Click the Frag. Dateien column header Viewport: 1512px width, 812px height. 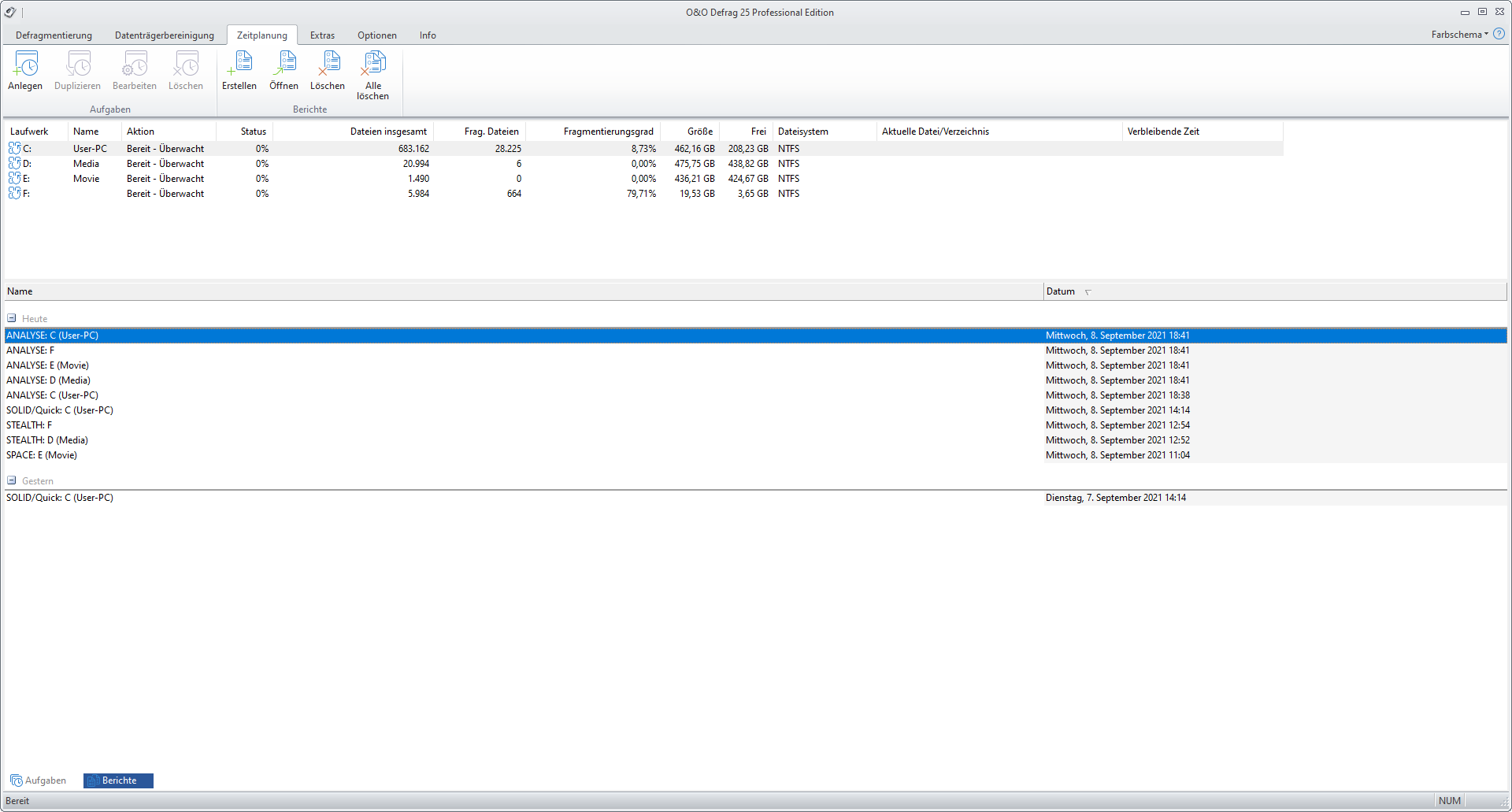pos(480,132)
